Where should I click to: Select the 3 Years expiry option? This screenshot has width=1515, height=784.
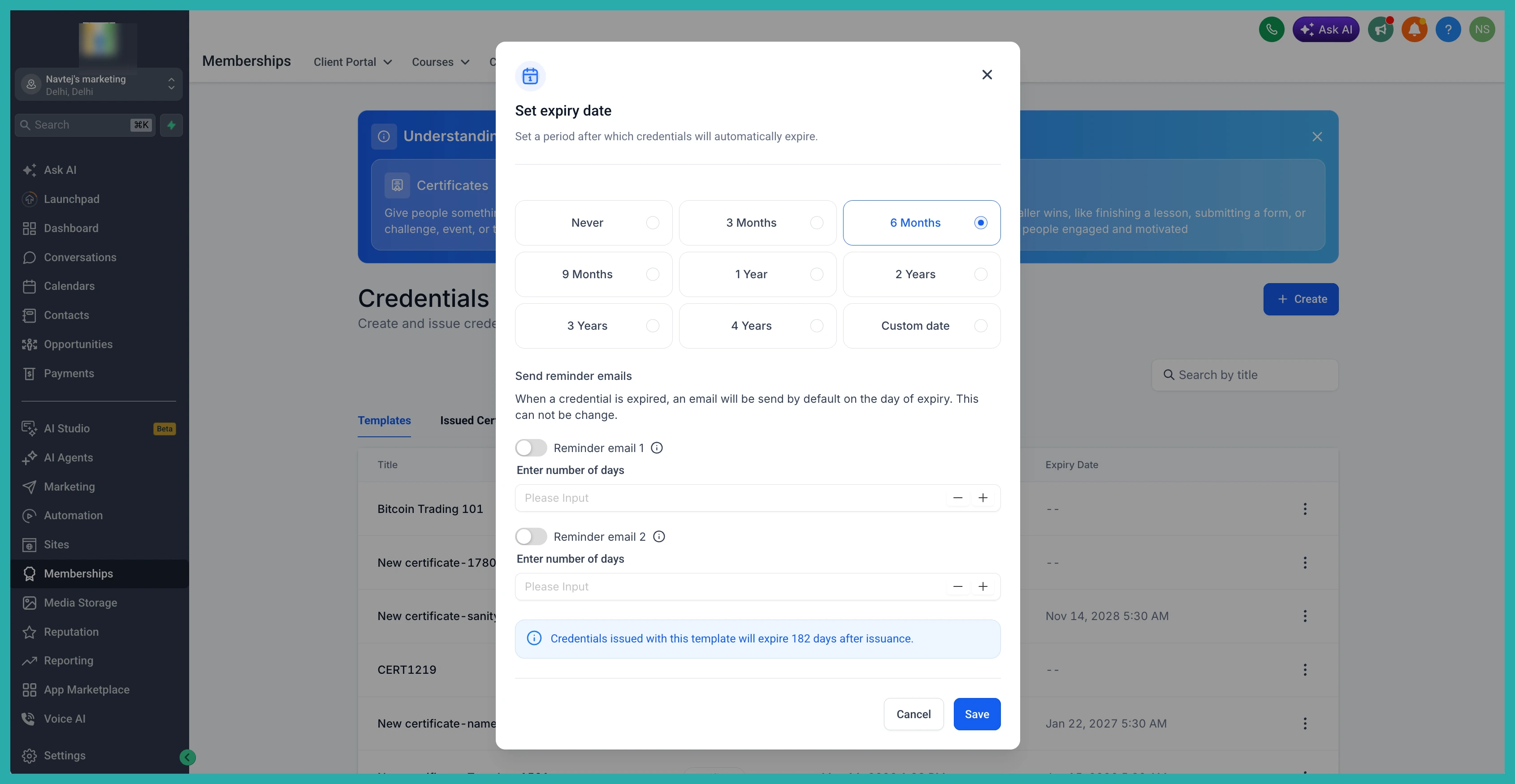(593, 326)
